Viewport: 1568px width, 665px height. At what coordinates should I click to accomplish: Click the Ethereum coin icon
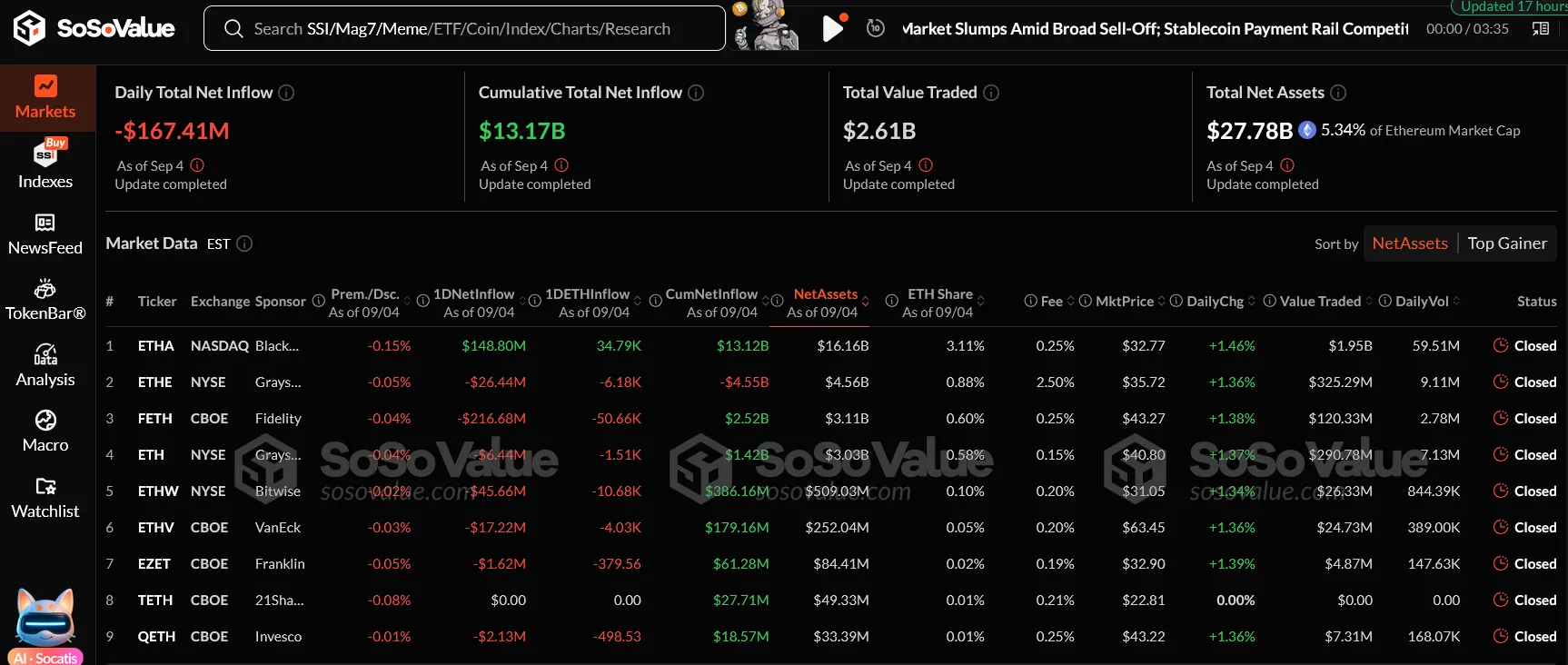coord(1307,130)
